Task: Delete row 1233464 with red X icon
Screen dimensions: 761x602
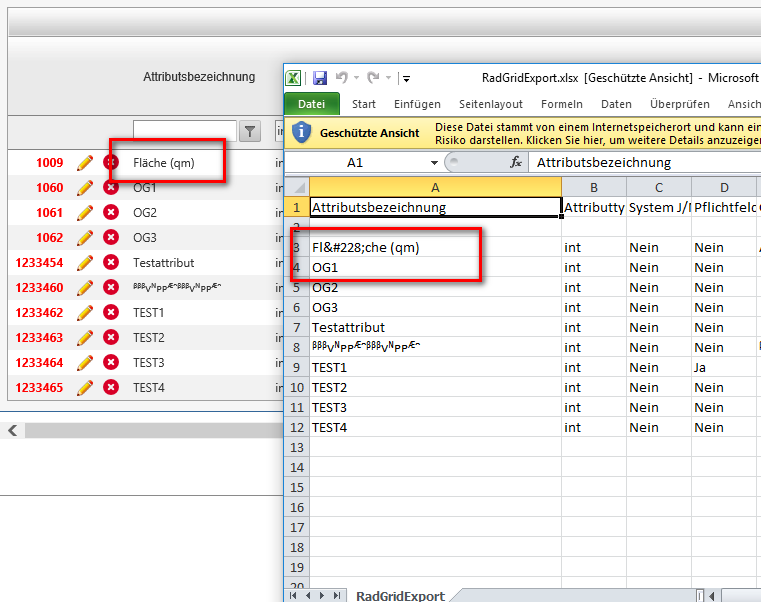Action: coord(111,362)
